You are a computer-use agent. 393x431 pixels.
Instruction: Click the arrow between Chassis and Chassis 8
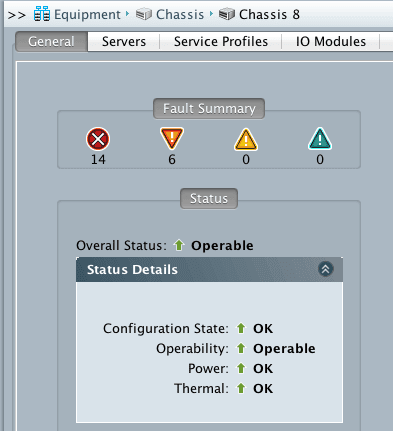tap(211, 14)
